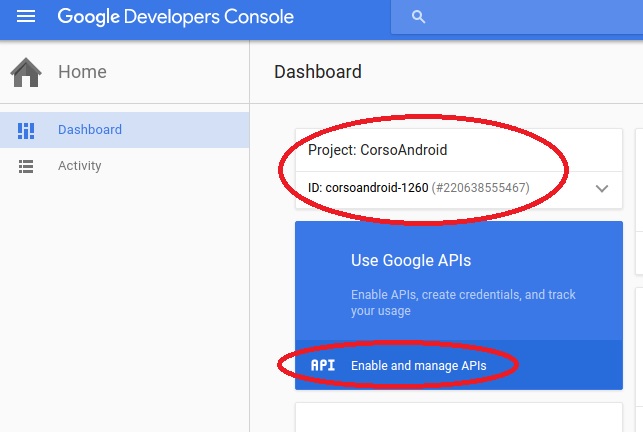643x432 pixels.
Task: Click the Activity list icon
Action: tap(26, 166)
